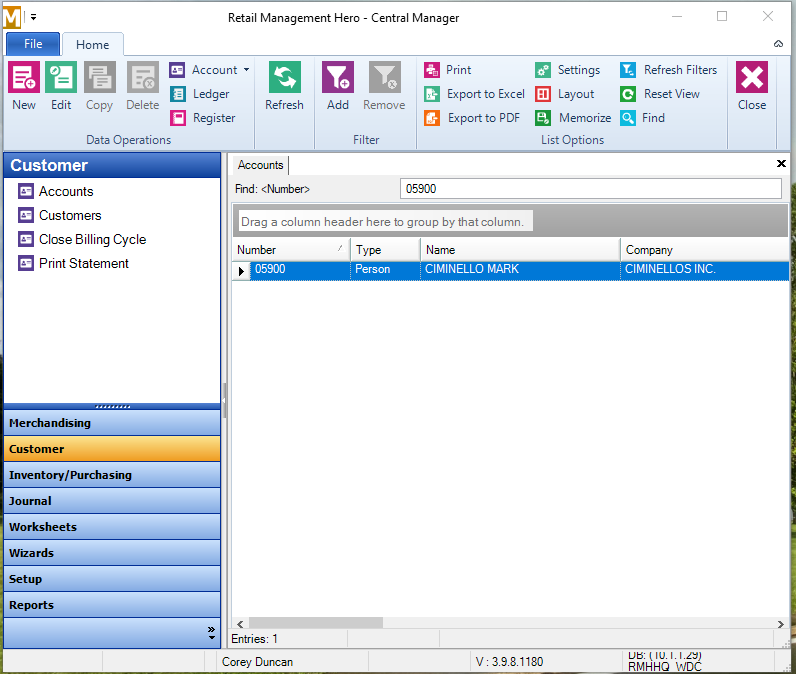Click the Retail Management Hero app logo
This screenshot has height=674, width=796.
[x=12, y=17]
